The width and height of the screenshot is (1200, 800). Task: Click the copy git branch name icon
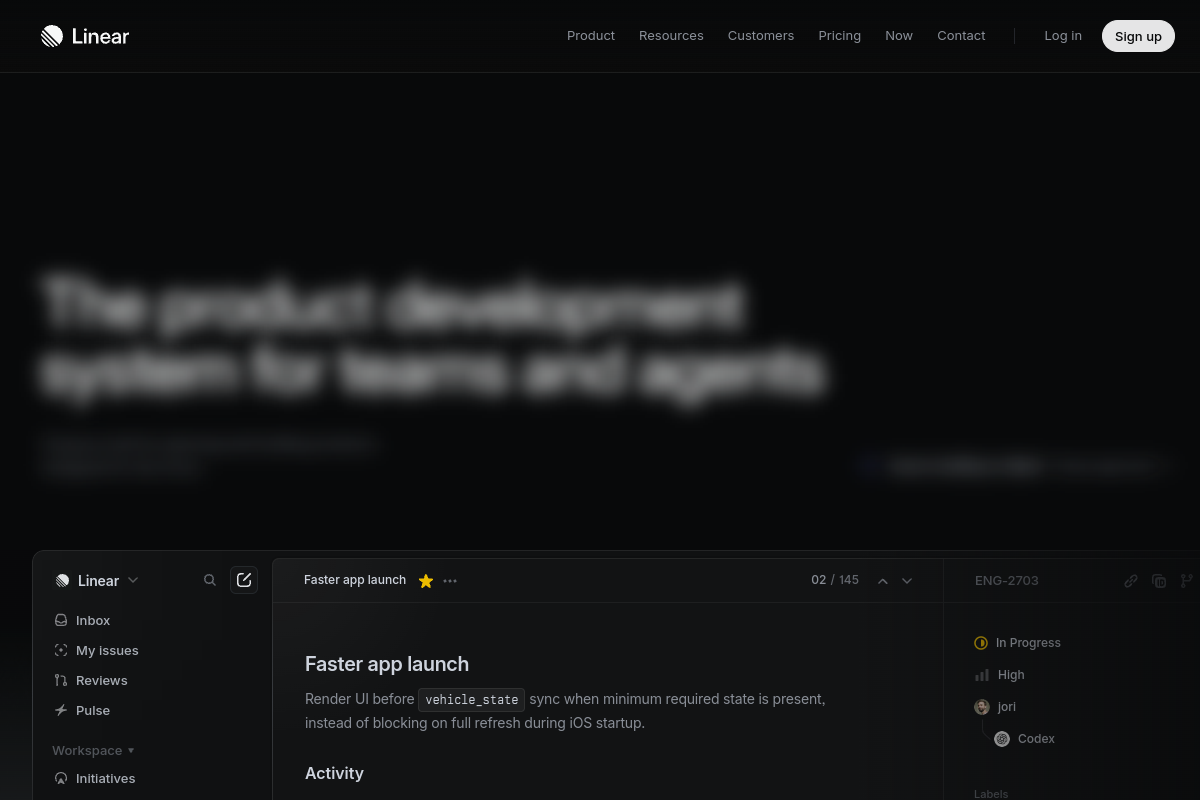1187,580
